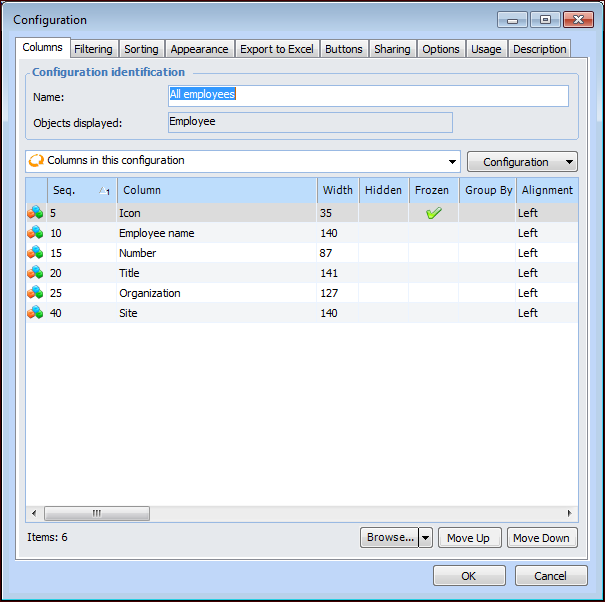This screenshot has height=602, width=605.
Task: Click the cubes icon in the Organization row
Action: pos(35,293)
